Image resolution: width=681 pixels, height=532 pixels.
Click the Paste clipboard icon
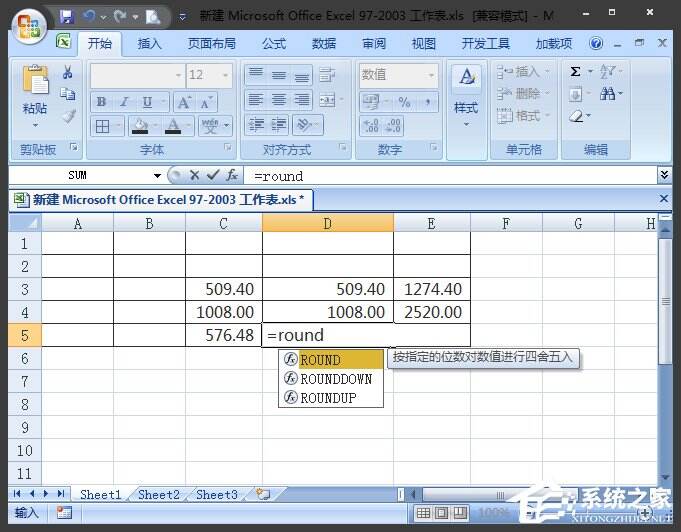pyautogui.click(x=35, y=79)
